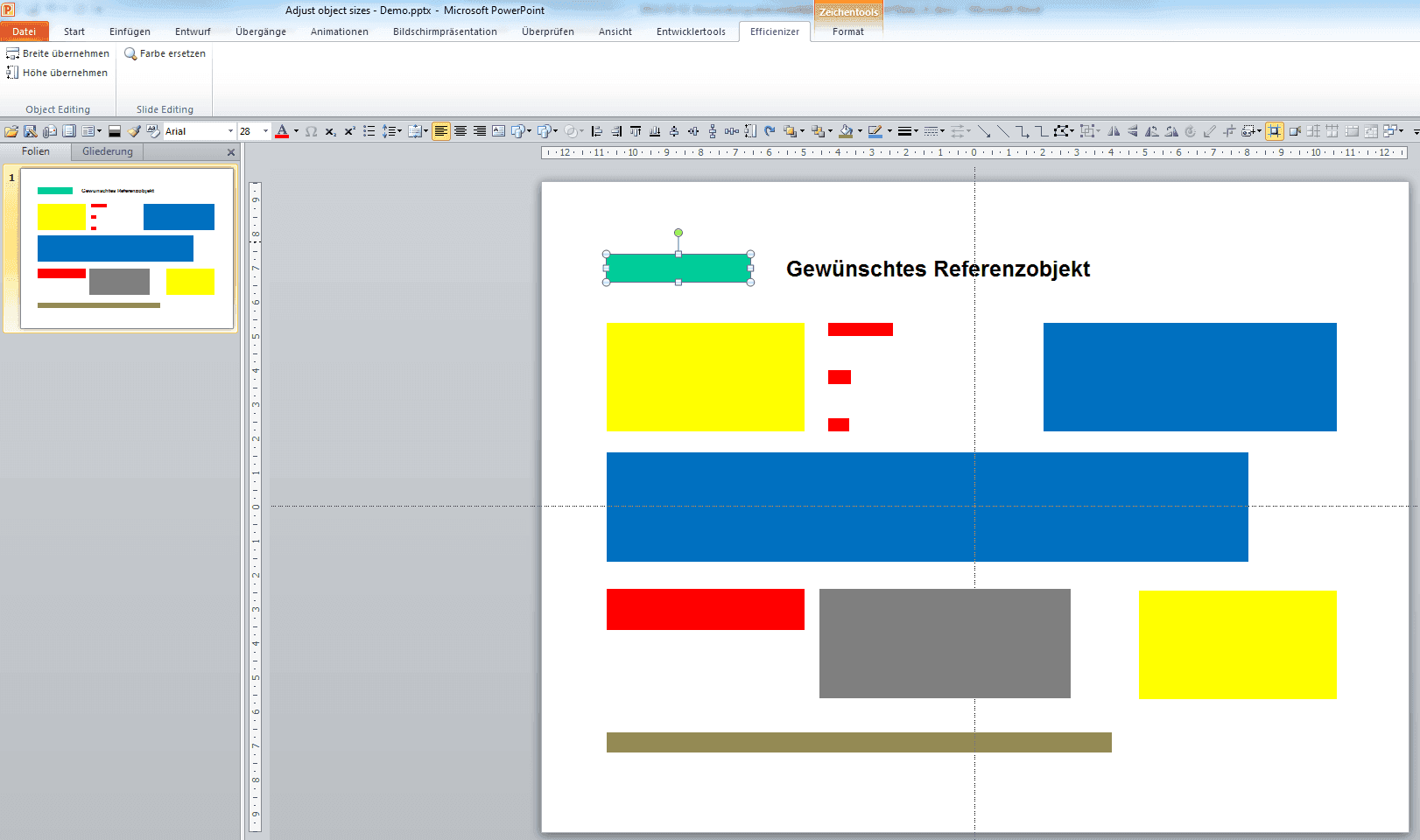Apply subscript formatting from the toolbar
The image size is (1420, 840).
click(x=331, y=131)
